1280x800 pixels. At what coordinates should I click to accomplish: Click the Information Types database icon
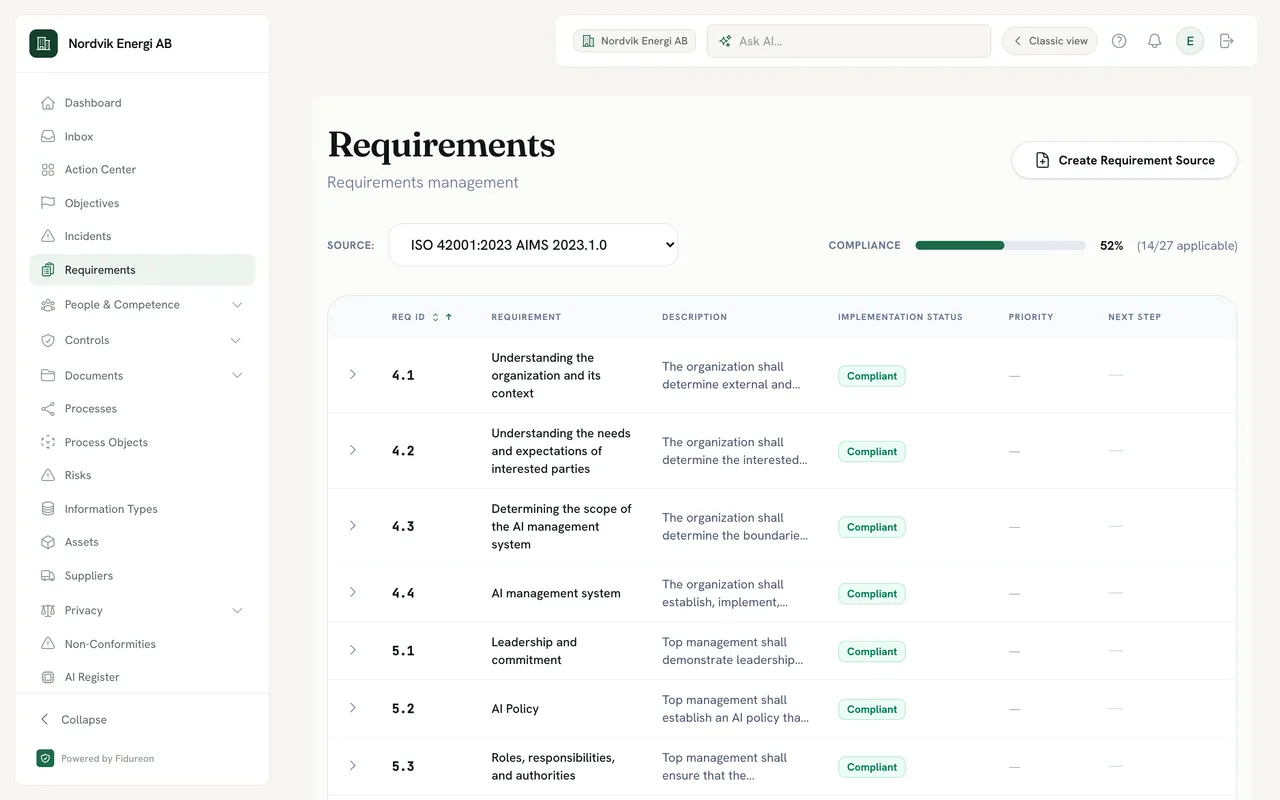click(47, 509)
